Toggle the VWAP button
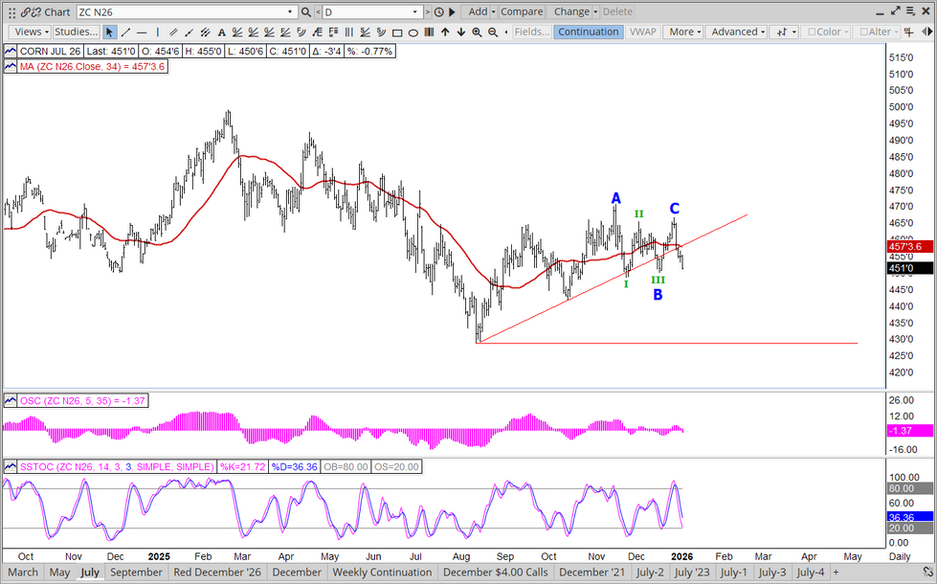 coord(642,32)
